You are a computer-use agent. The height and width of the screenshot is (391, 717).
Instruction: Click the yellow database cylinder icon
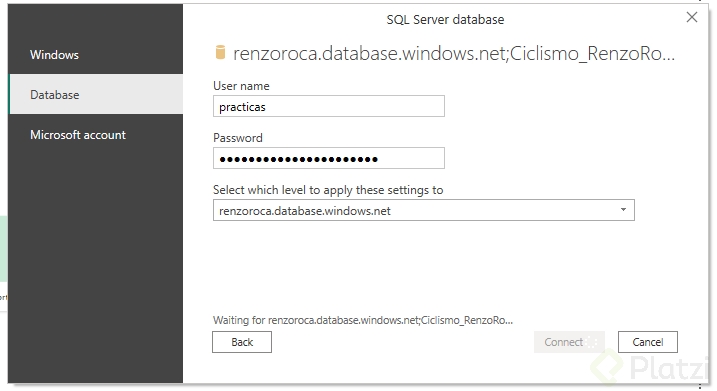point(220,53)
